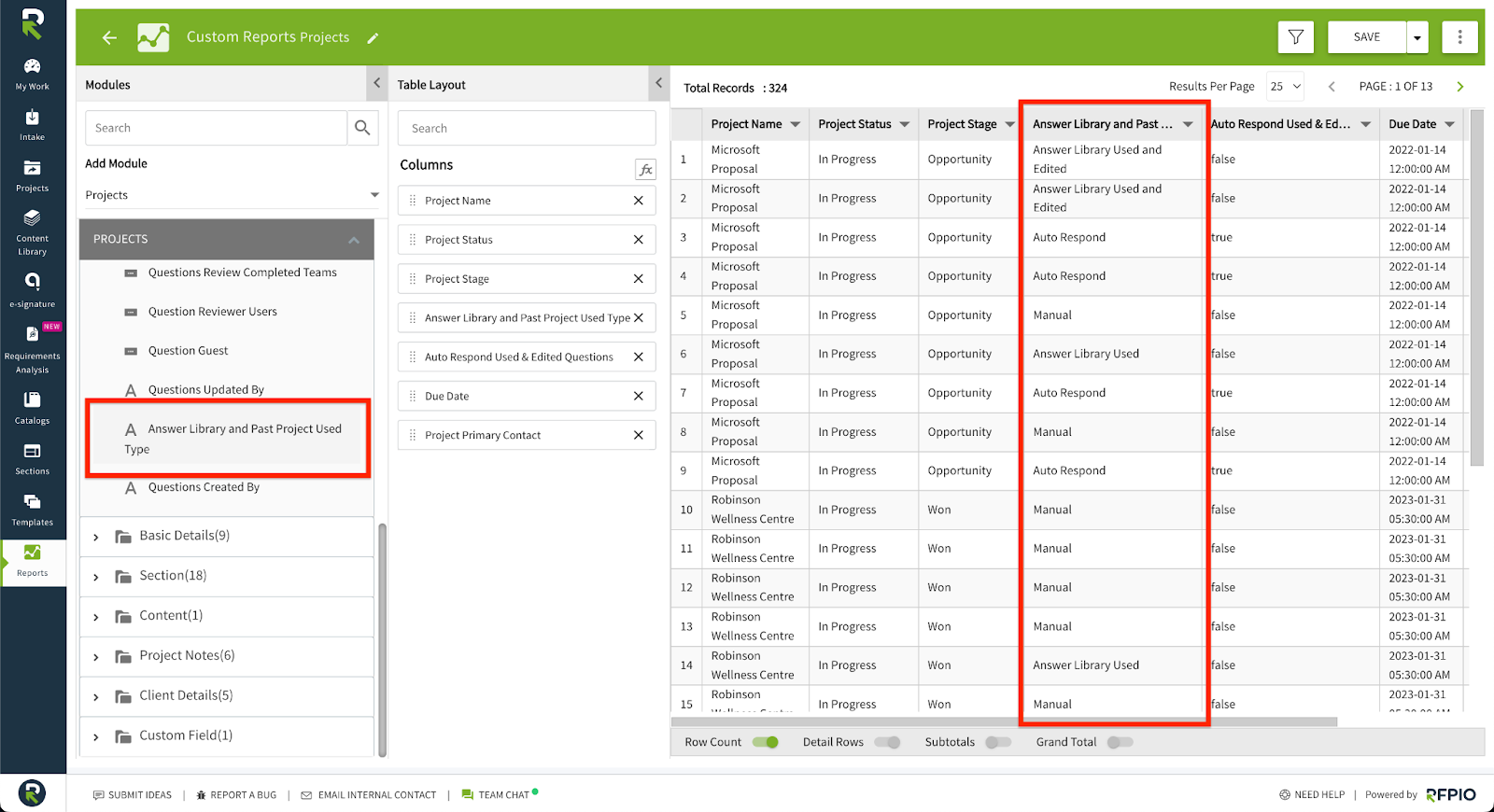Screen dimensions: 1494x812
Task: Open the Projects module dropdown
Action: (x=232, y=195)
